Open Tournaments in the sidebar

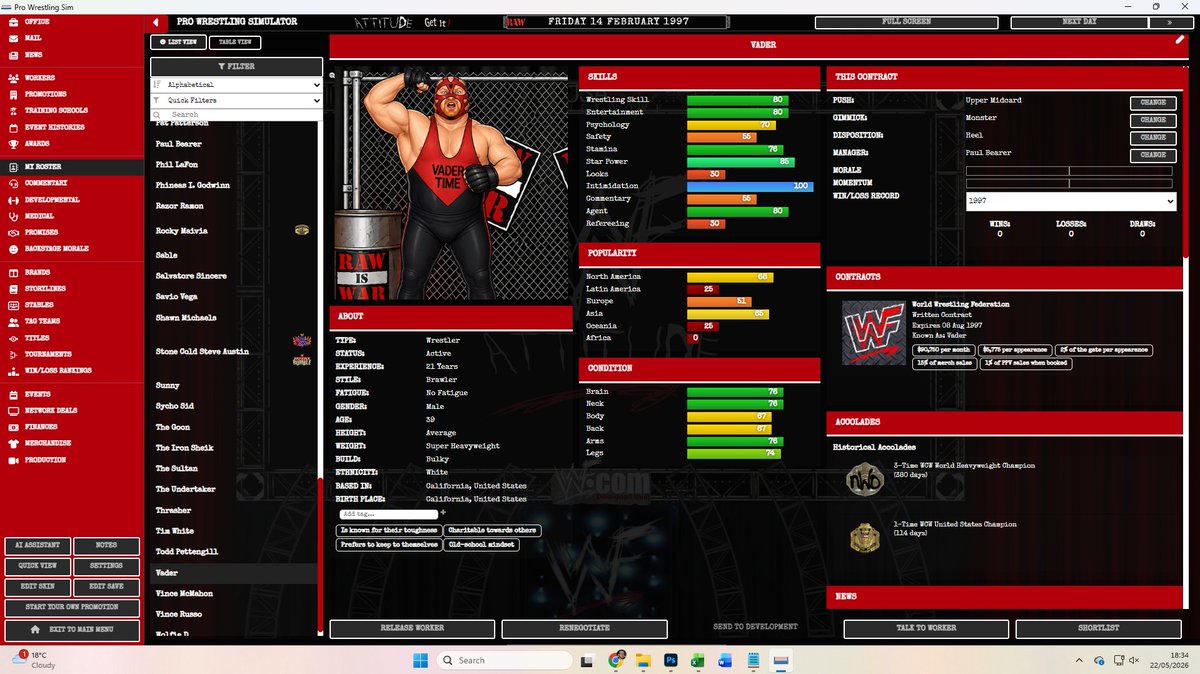(48, 354)
